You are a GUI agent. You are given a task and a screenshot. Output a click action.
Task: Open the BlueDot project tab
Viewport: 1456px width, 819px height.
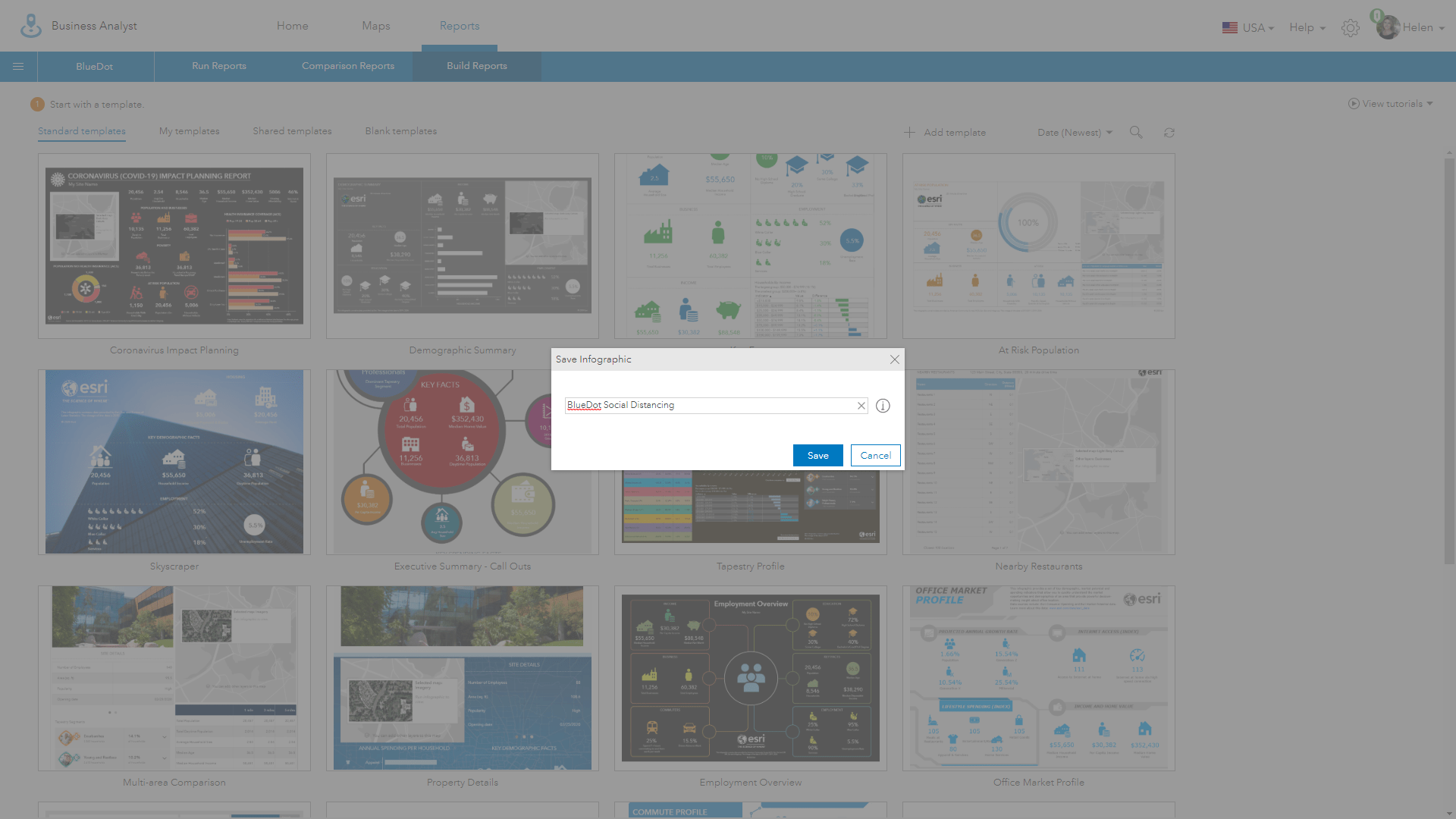tap(95, 67)
